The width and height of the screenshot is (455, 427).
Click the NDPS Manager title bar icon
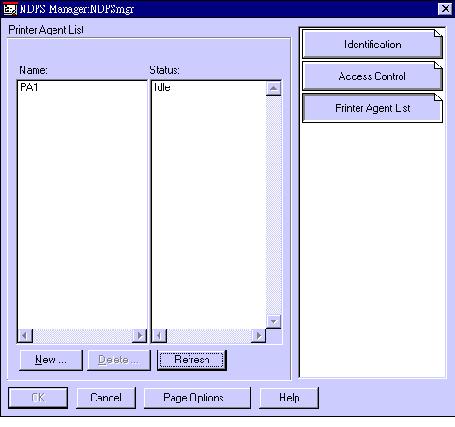point(9,9)
